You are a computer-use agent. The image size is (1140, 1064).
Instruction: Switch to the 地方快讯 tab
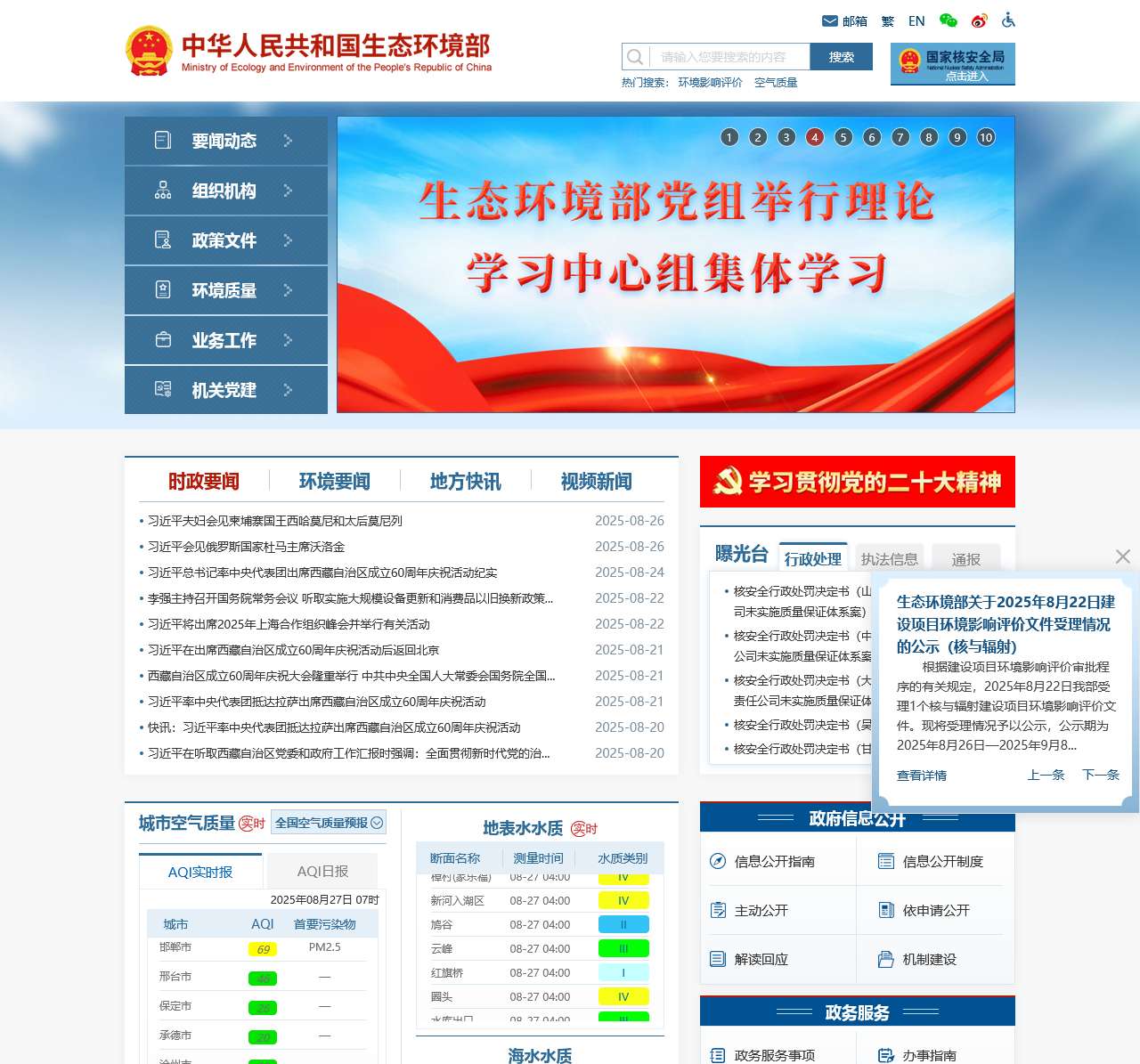pyautogui.click(x=466, y=482)
